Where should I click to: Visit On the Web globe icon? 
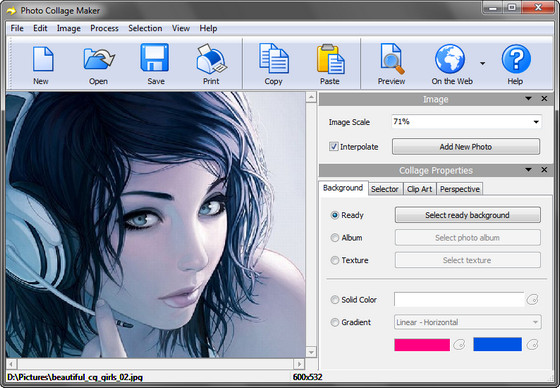450,59
